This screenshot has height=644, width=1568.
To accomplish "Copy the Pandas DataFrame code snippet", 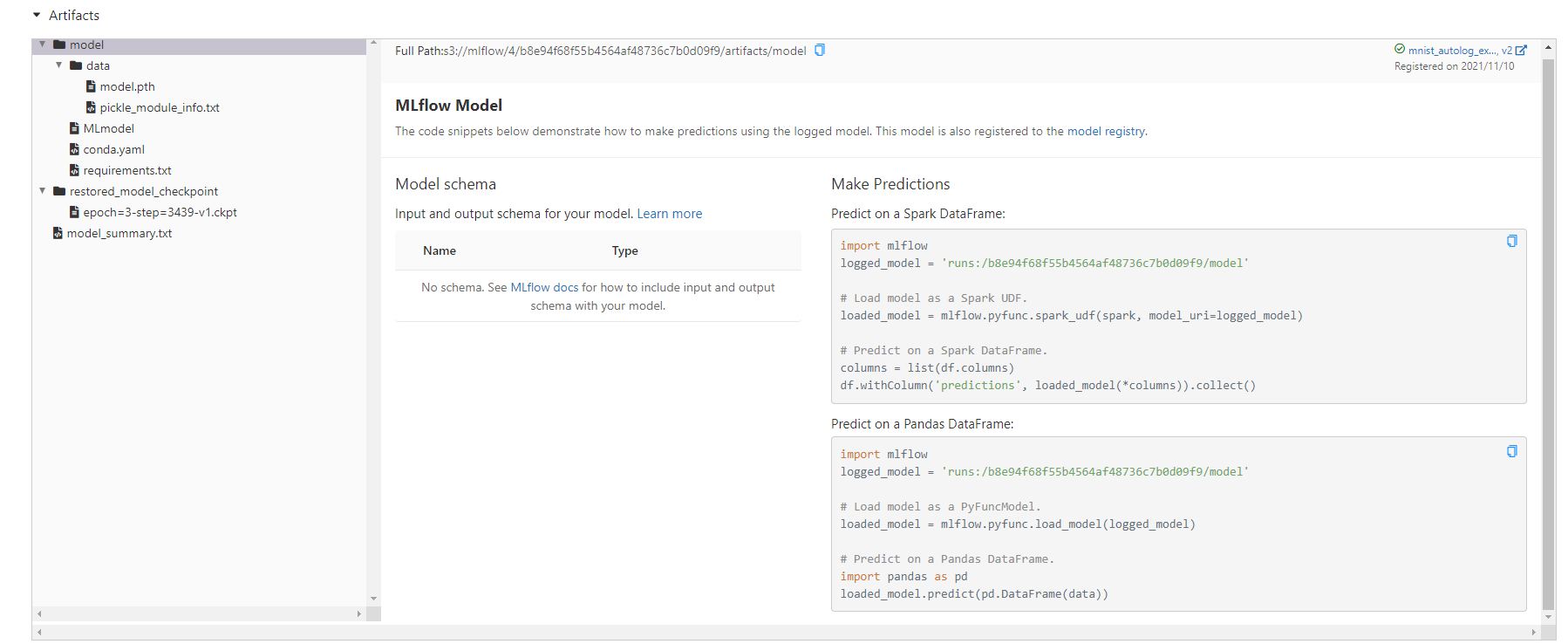I will (1512, 451).
